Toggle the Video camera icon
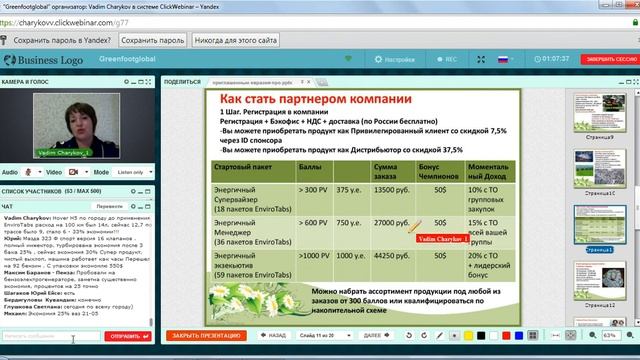This screenshot has width=640, height=360. pos(73,172)
